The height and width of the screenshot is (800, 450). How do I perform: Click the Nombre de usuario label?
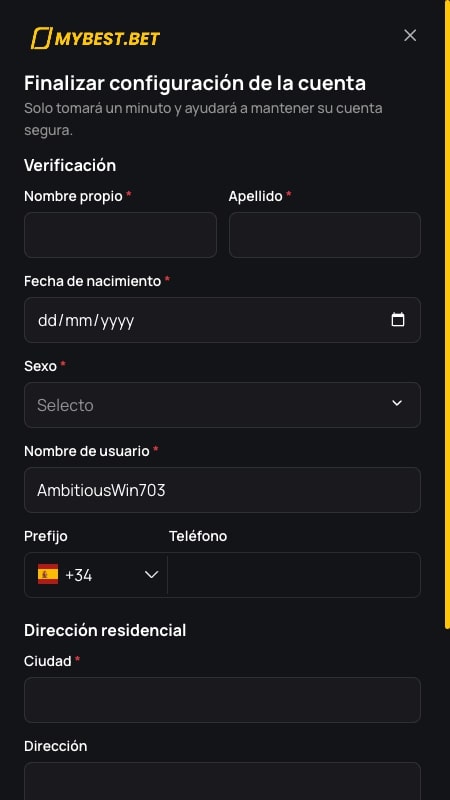(87, 451)
